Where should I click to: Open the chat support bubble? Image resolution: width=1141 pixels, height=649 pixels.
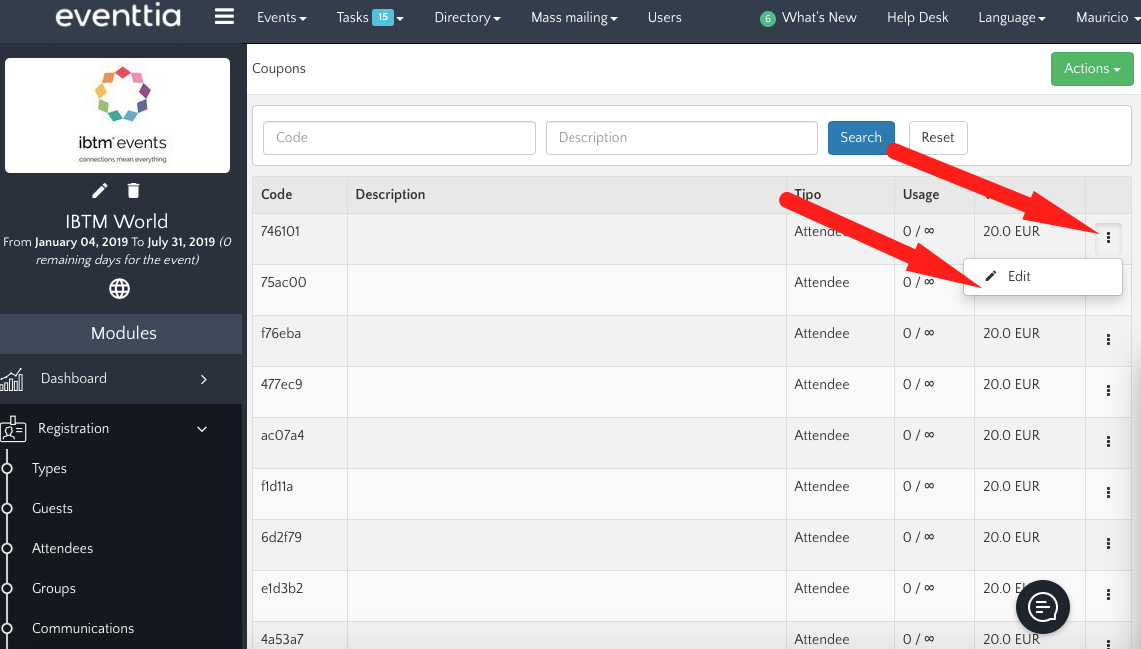click(x=1042, y=607)
